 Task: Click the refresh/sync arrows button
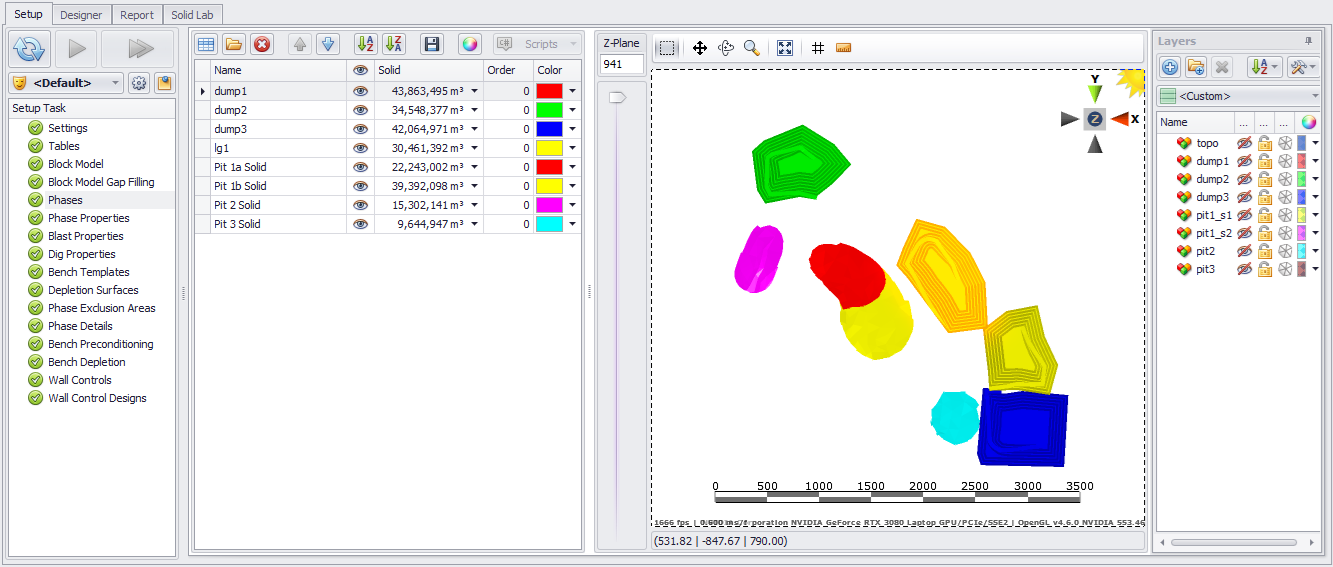tap(30, 48)
